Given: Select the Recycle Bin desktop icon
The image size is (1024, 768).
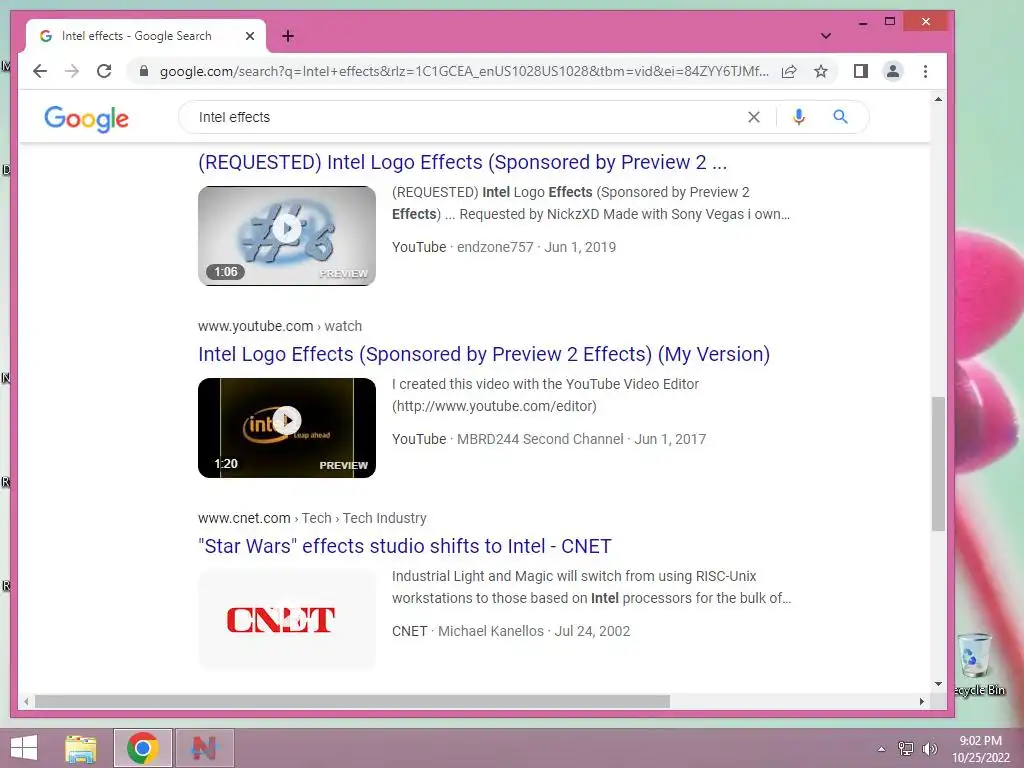Looking at the screenshot, I should [x=978, y=664].
